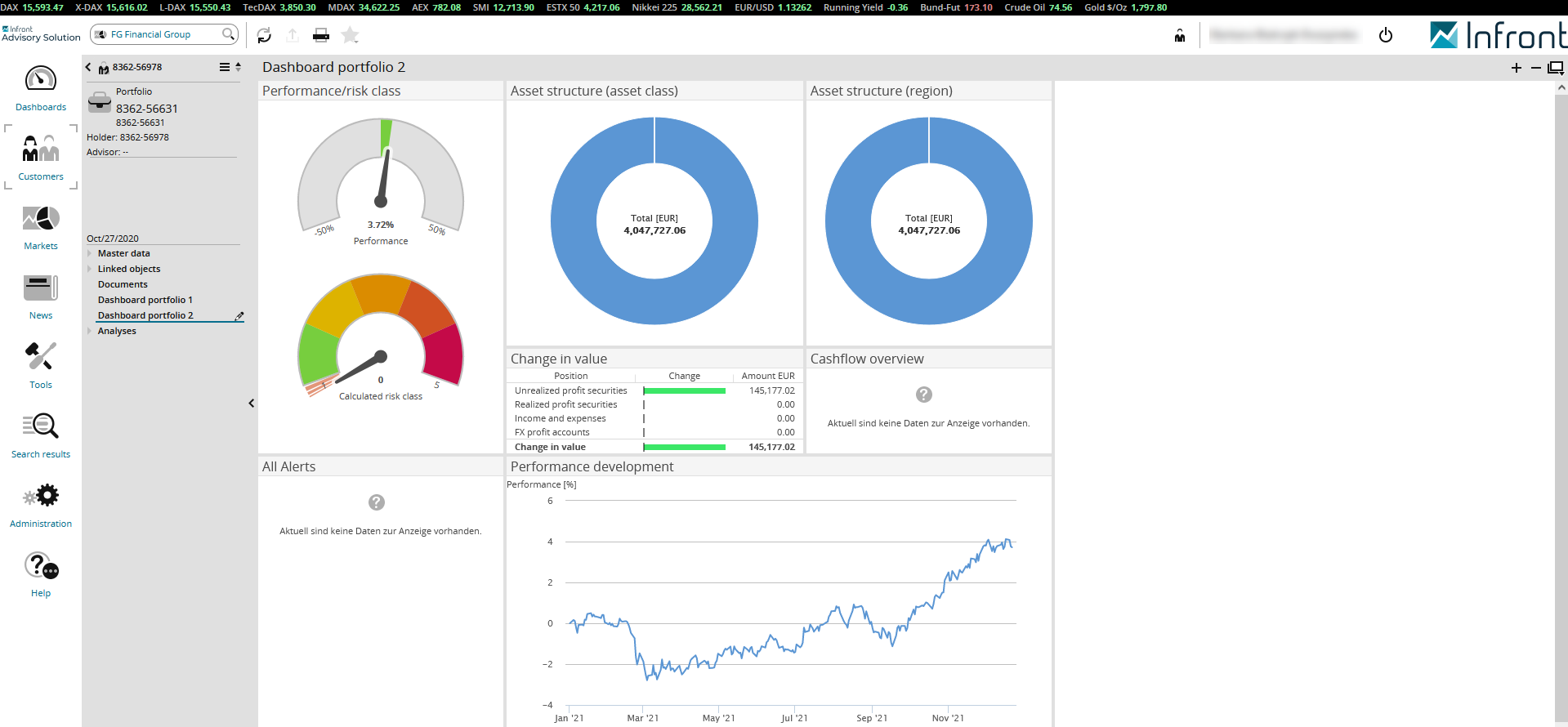
Task: Open the Documents entry
Action: [x=123, y=285]
